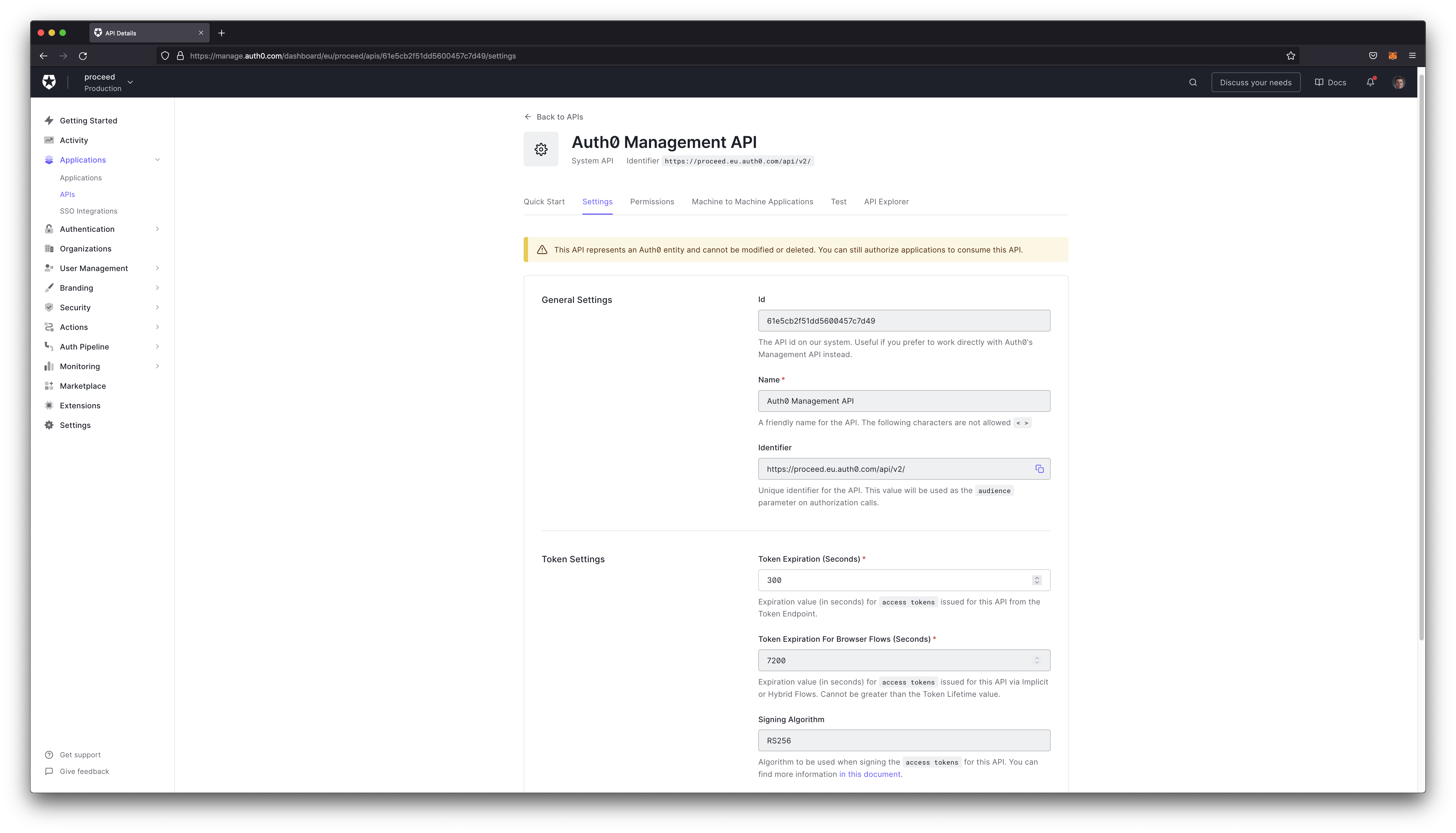
Task: Switch to the Quick Start tab
Action: [544, 202]
